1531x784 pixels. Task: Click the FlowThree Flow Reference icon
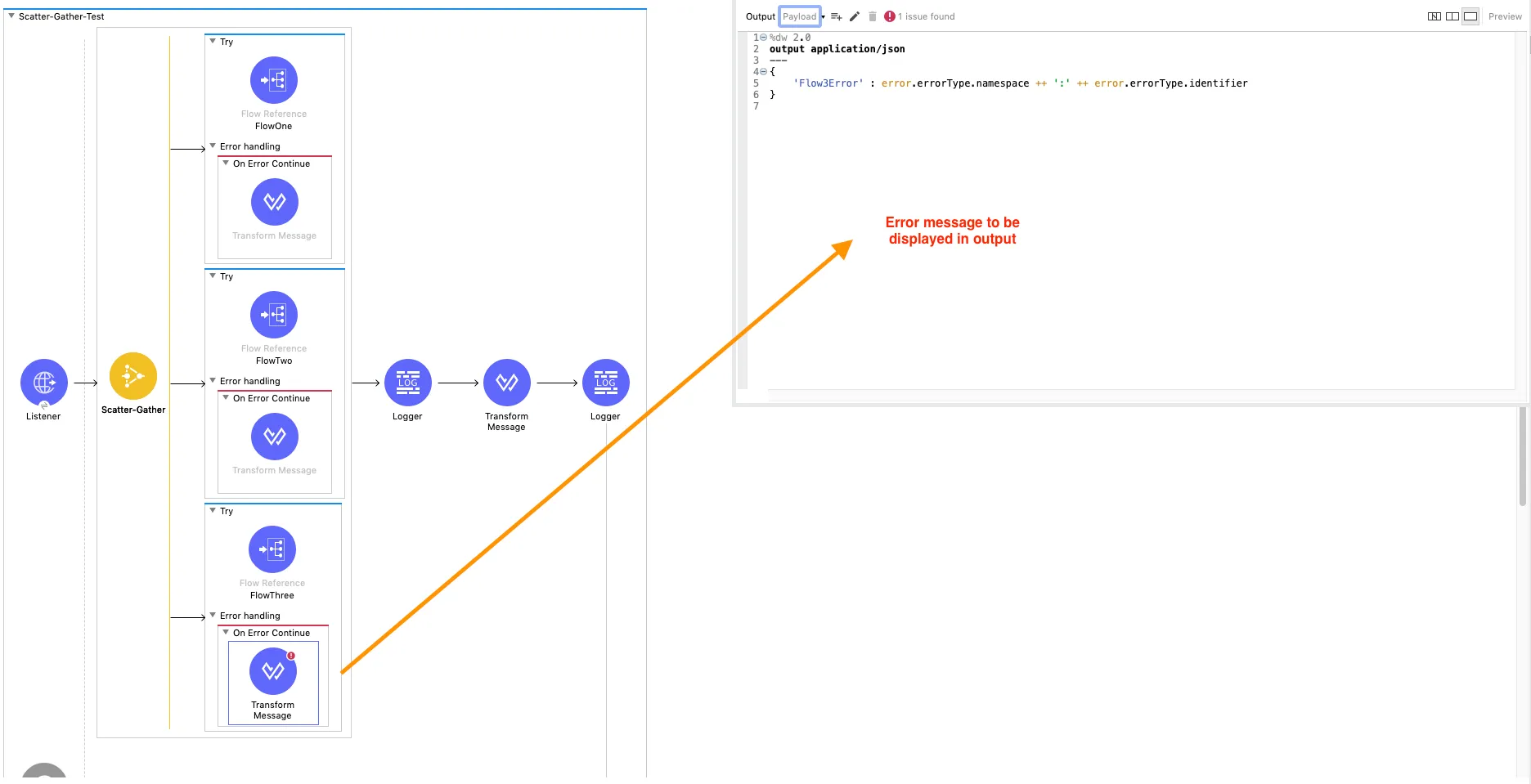[272, 549]
